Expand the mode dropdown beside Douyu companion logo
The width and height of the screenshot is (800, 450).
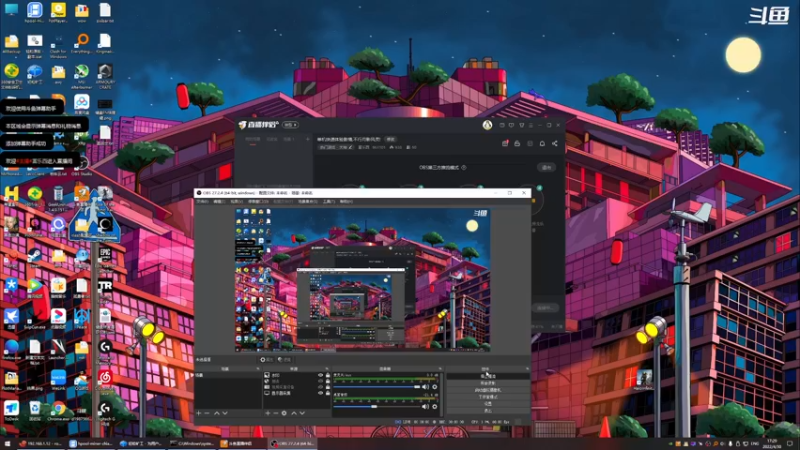point(290,125)
